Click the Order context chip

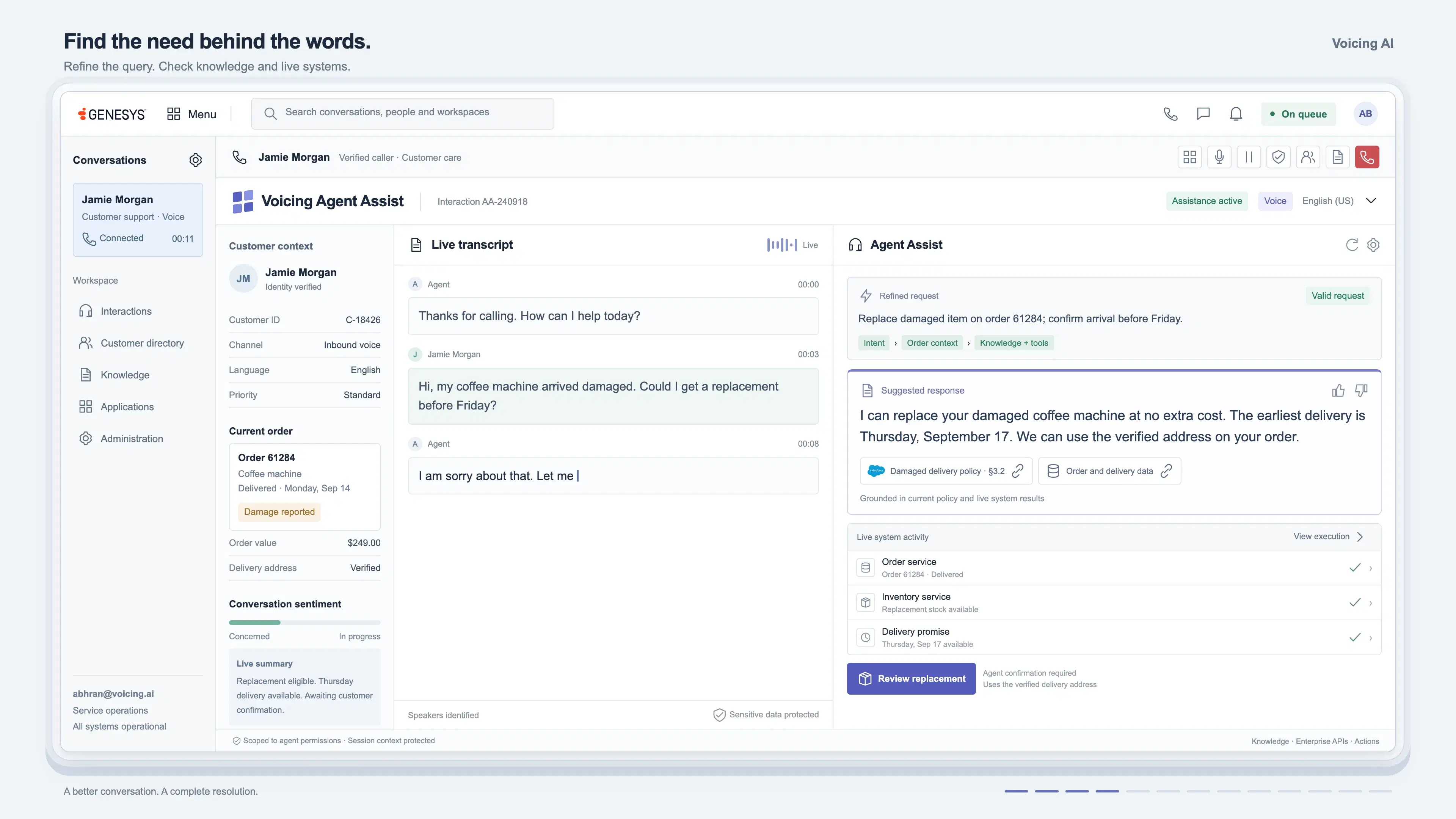tap(932, 343)
